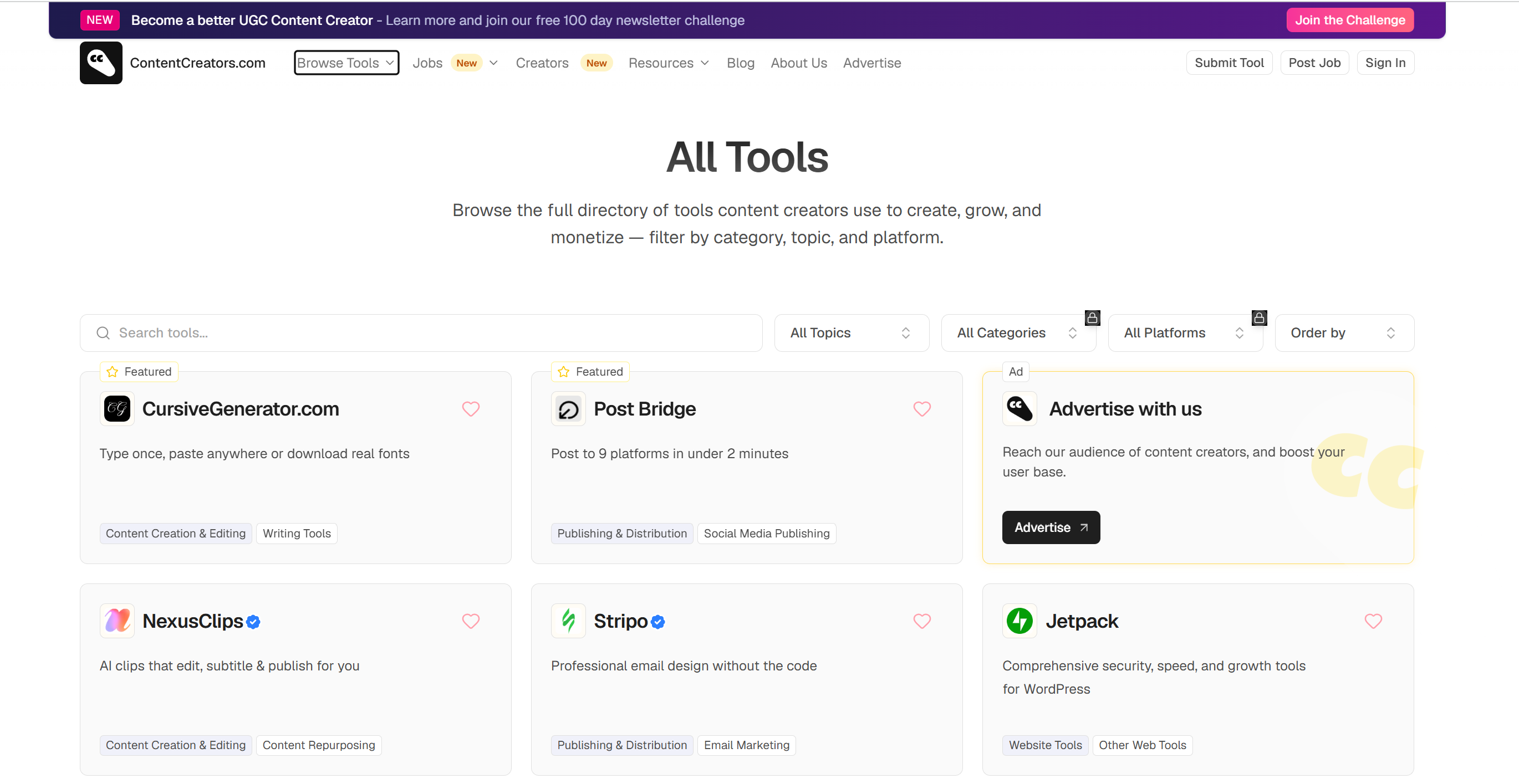Click NexusClips verified badge
This screenshot has height=784, width=1519.
[x=253, y=622]
